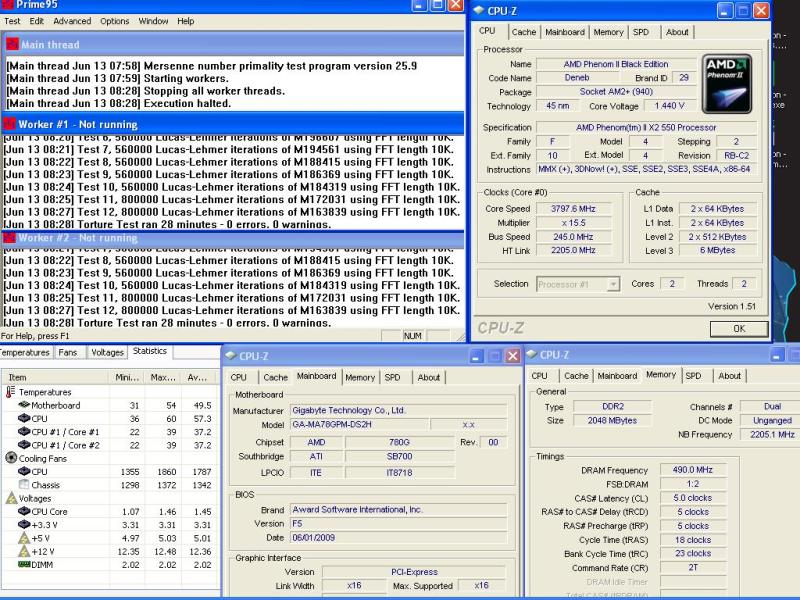Select the Voltages group warning icon

(x=11, y=498)
